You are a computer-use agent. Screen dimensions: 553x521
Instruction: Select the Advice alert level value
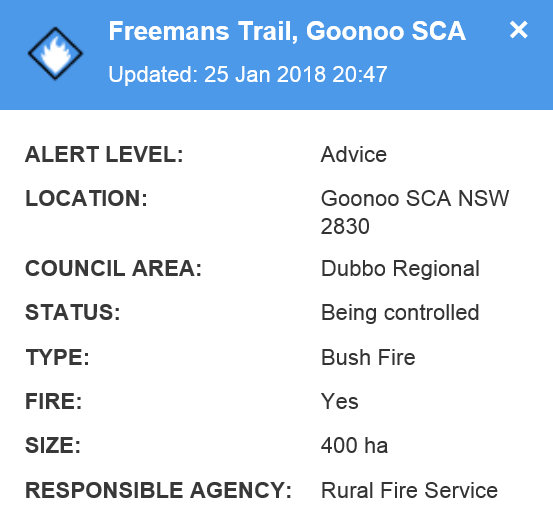pyautogui.click(x=354, y=155)
